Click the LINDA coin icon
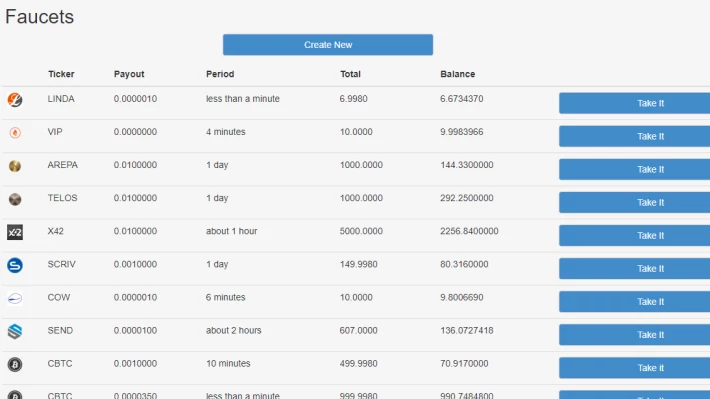710x399 pixels. [x=15, y=100]
